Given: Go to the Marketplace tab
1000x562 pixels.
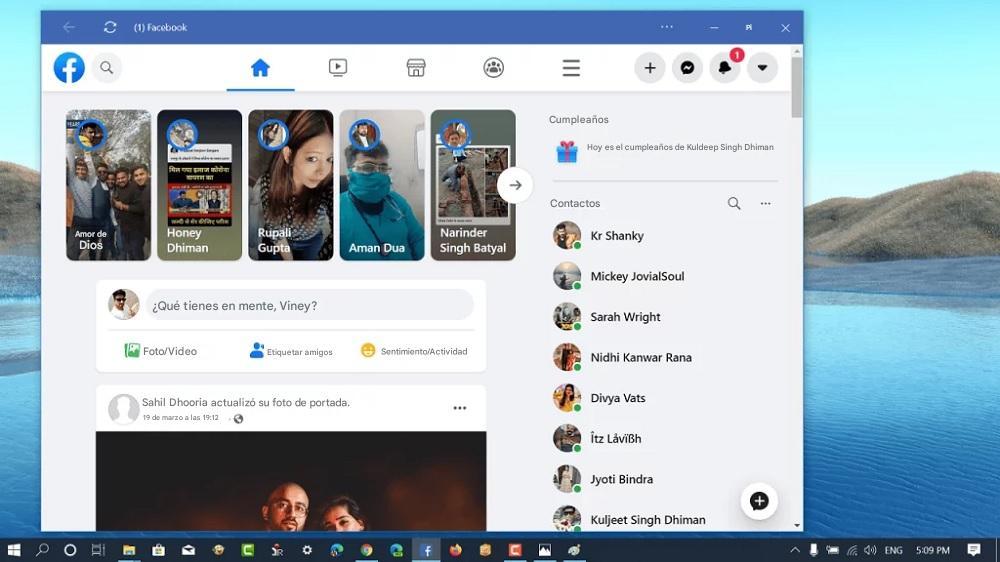Looking at the screenshot, I should click(416, 68).
